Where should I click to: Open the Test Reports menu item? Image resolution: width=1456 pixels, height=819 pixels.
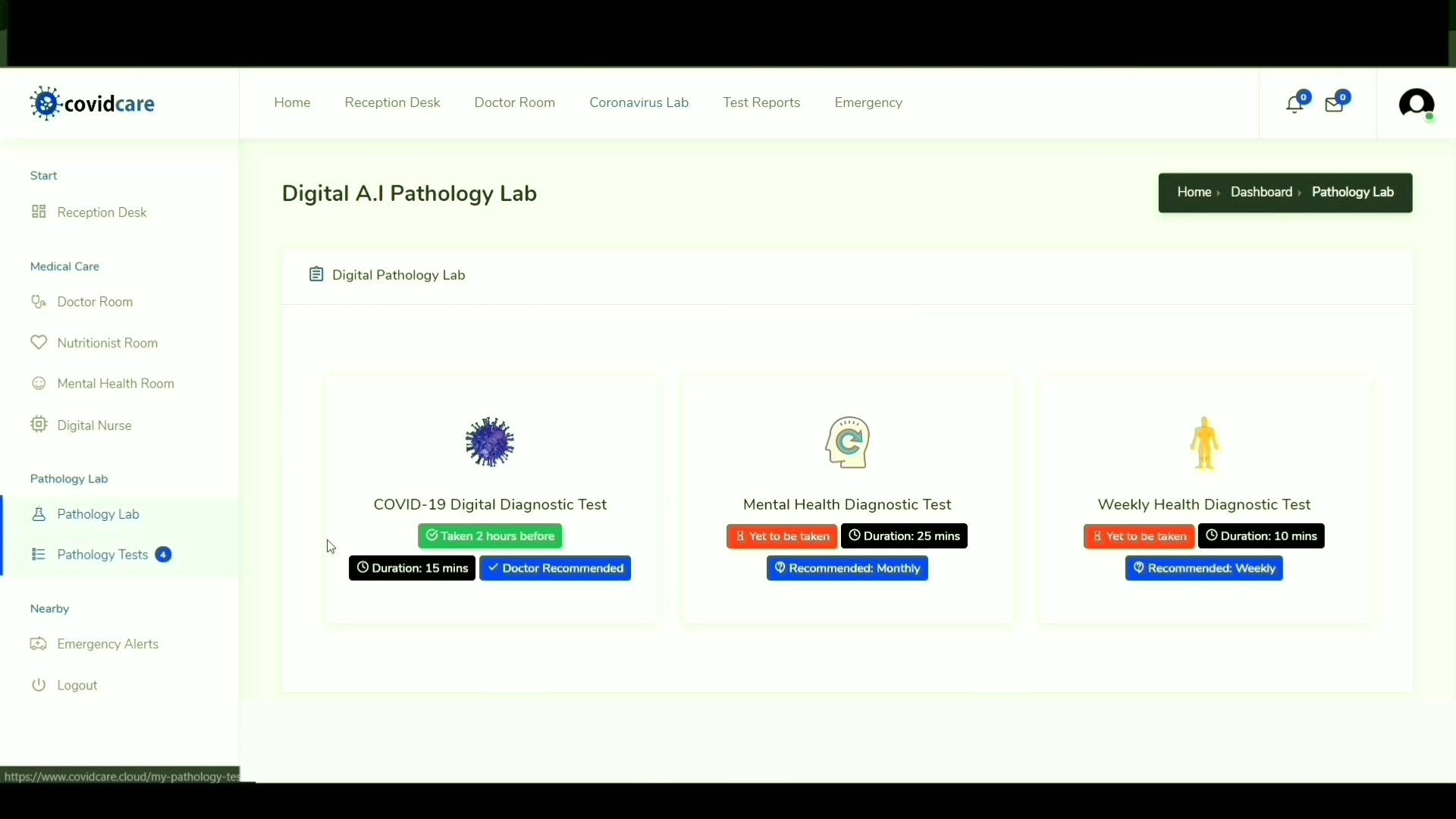click(761, 102)
